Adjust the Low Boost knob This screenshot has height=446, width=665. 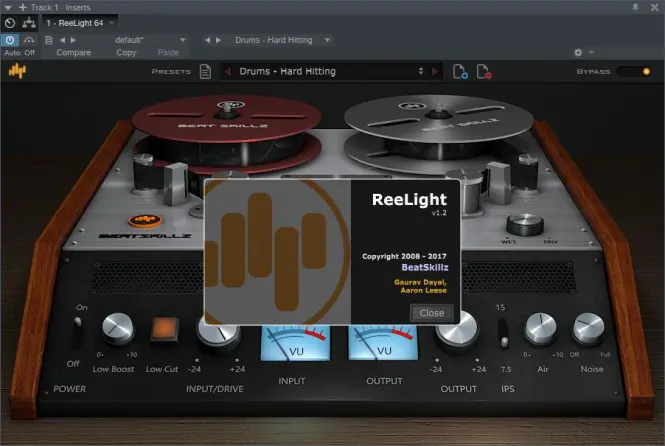118,329
